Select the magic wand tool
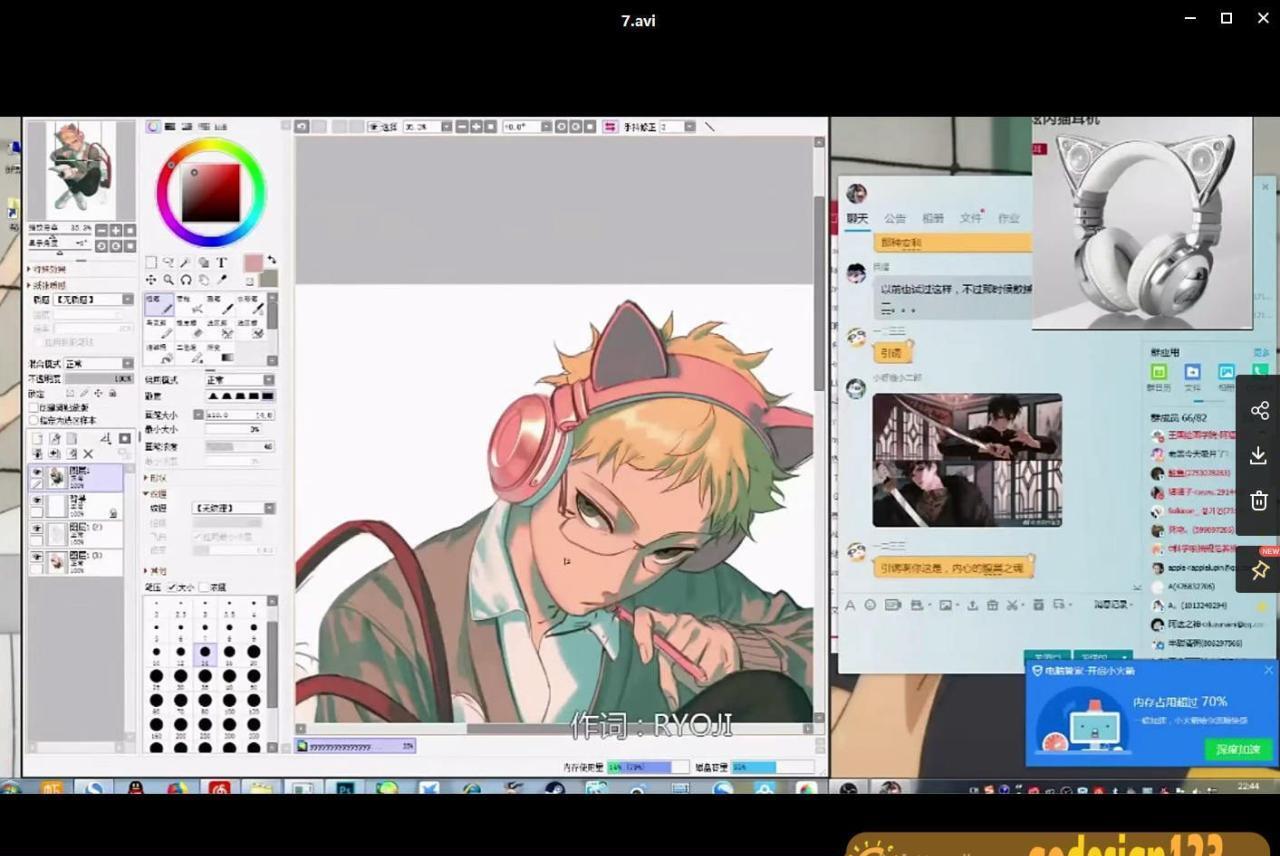Screen dimensions: 1280x856 click(185, 262)
